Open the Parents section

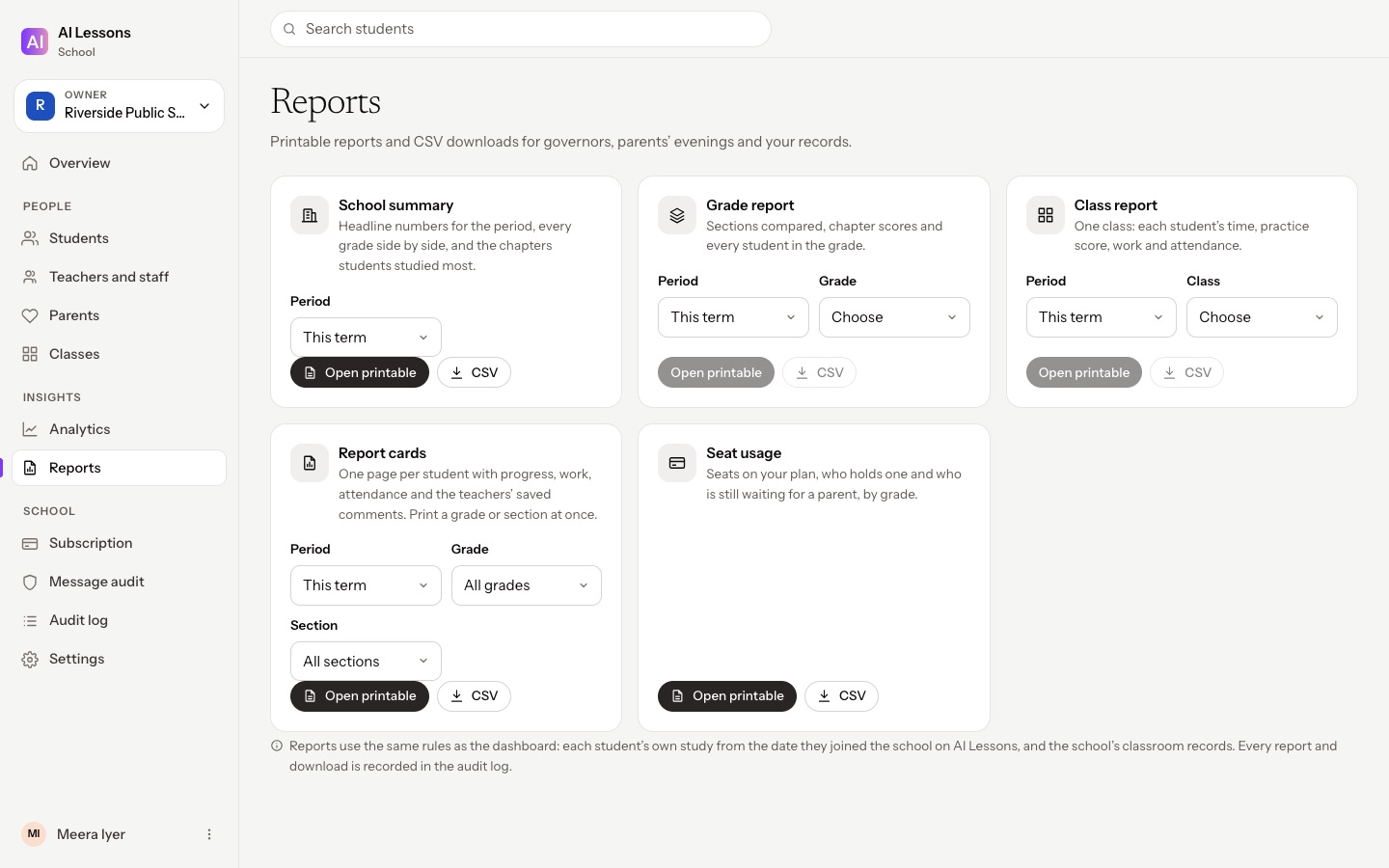(x=120, y=315)
